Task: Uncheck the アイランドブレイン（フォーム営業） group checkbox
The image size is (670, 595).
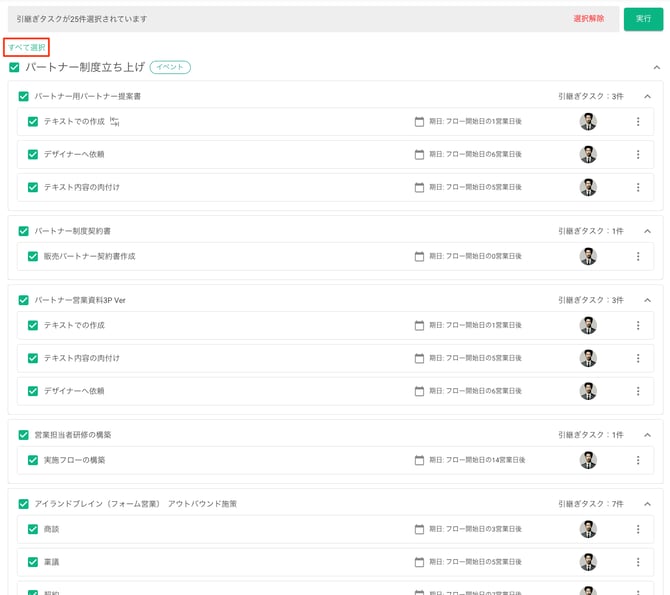Action: pyautogui.click(x=24, y=504)
